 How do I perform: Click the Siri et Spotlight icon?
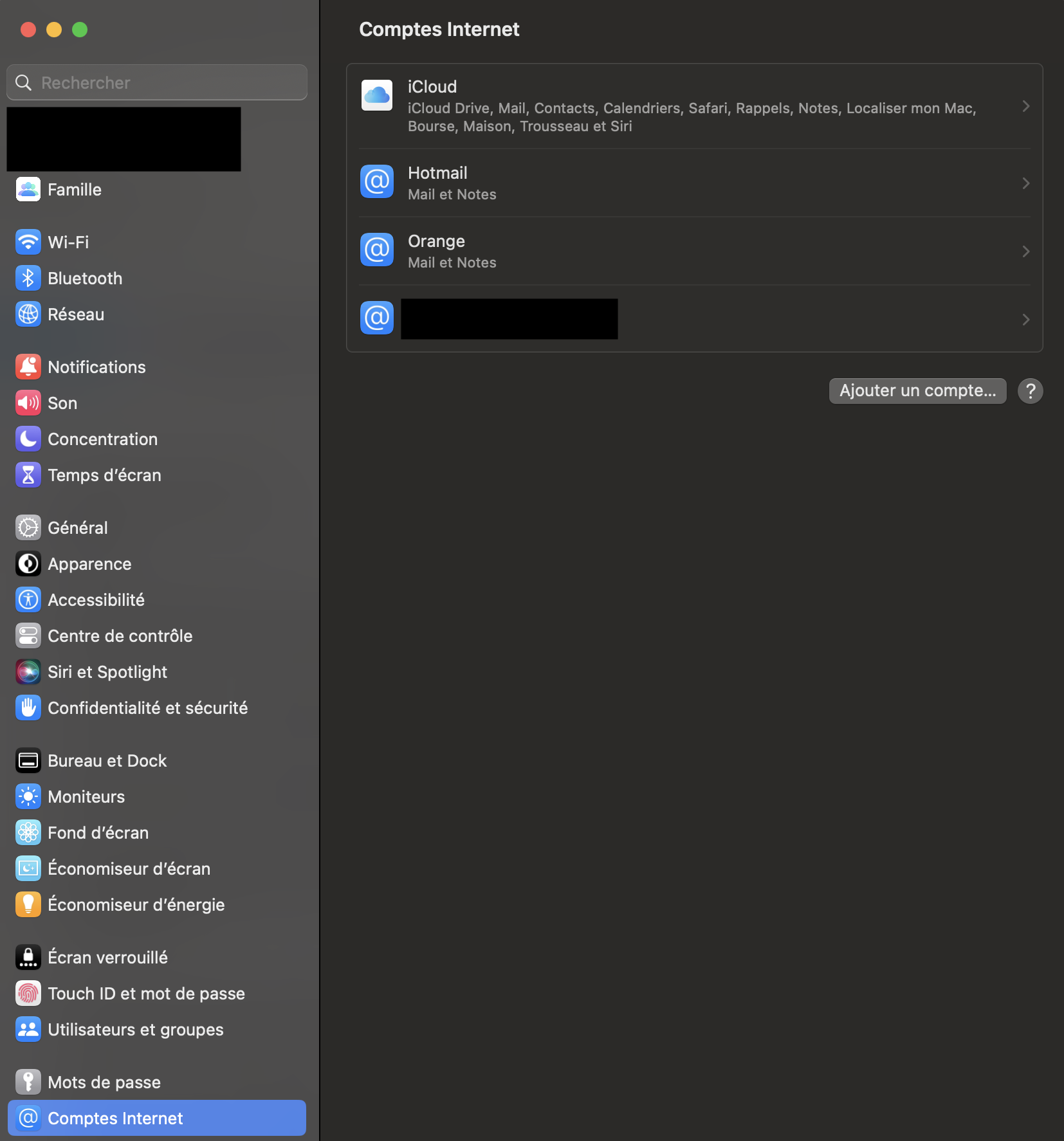28,672
